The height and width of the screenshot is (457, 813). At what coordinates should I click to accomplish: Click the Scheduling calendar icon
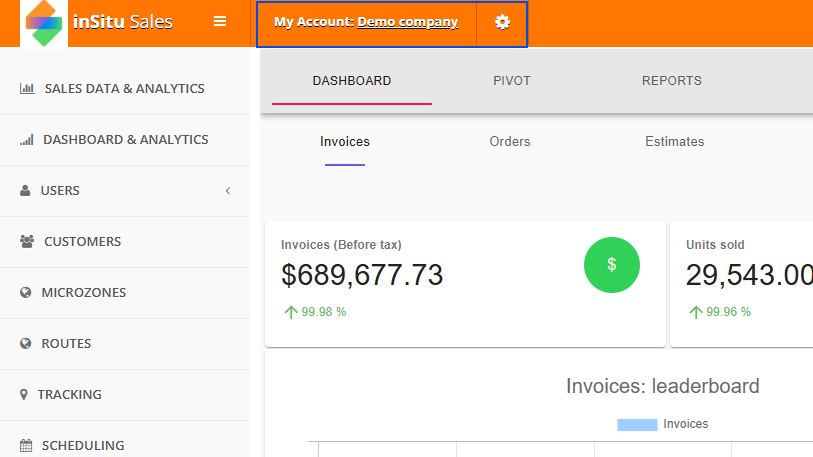pos(26,445)
